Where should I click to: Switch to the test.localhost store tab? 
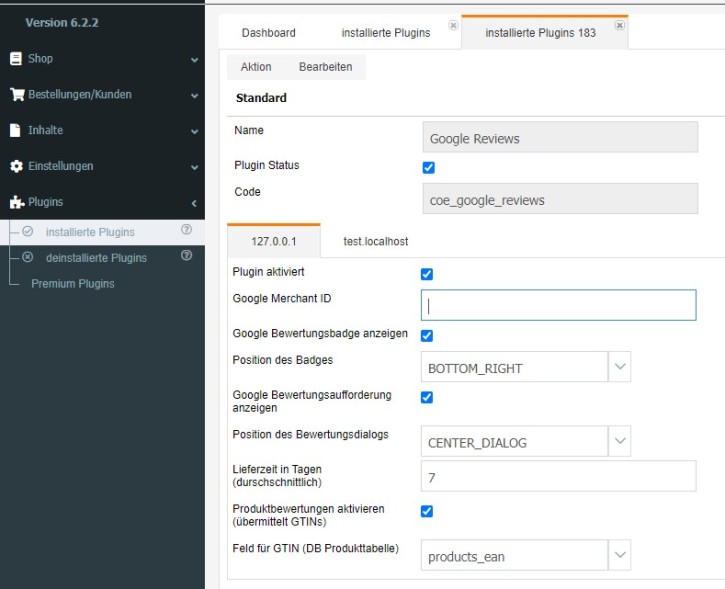click(x=375, y=241)
